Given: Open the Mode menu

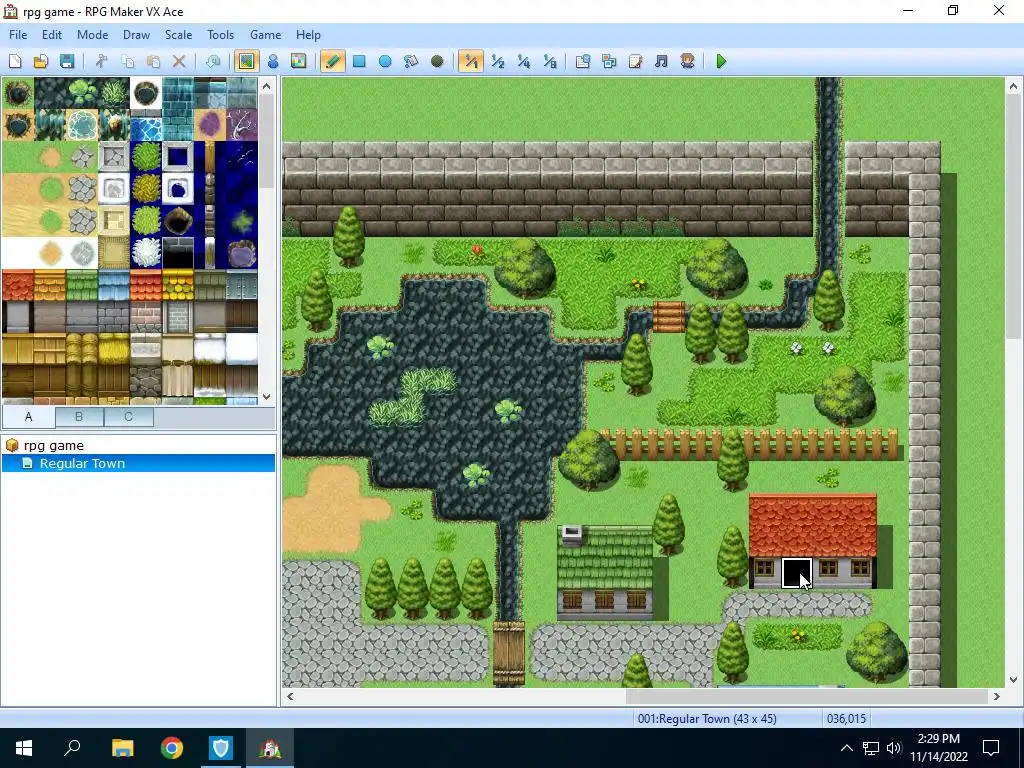Looking at the screenshot, I should pos(93,35).
